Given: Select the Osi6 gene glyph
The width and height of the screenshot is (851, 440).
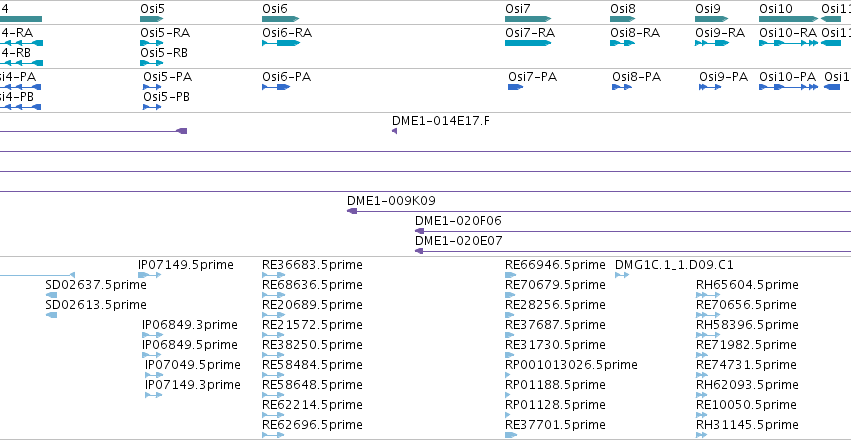Looking at the screenshot, I should [281, 19].
